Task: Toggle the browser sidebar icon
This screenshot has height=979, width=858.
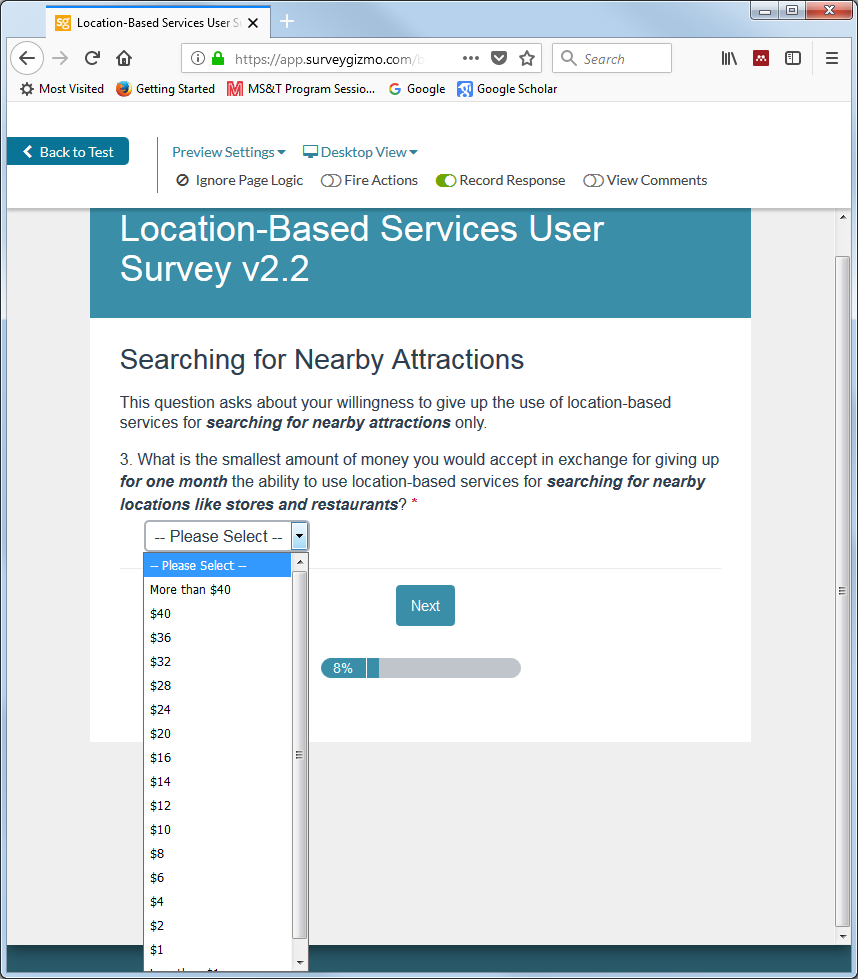Action: 793,59
